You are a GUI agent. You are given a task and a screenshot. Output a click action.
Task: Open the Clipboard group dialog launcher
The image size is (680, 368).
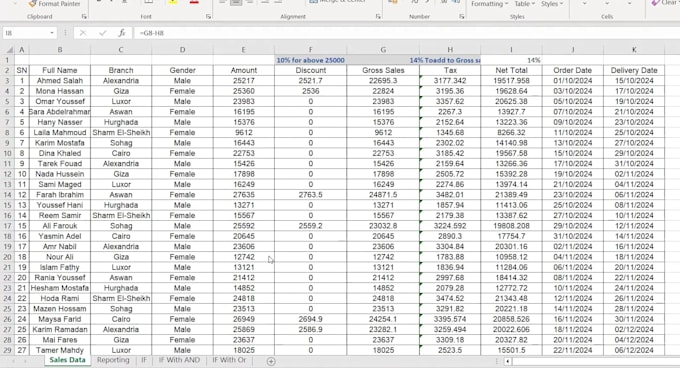click(84, 16)
